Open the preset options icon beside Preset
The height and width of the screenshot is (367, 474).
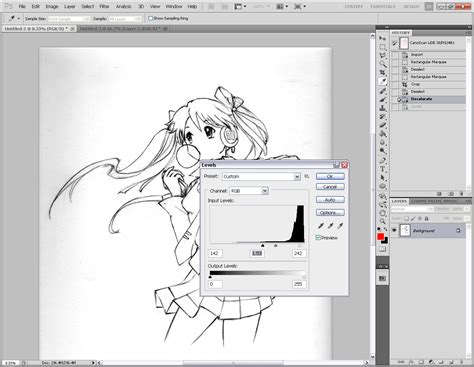[307, 176]
